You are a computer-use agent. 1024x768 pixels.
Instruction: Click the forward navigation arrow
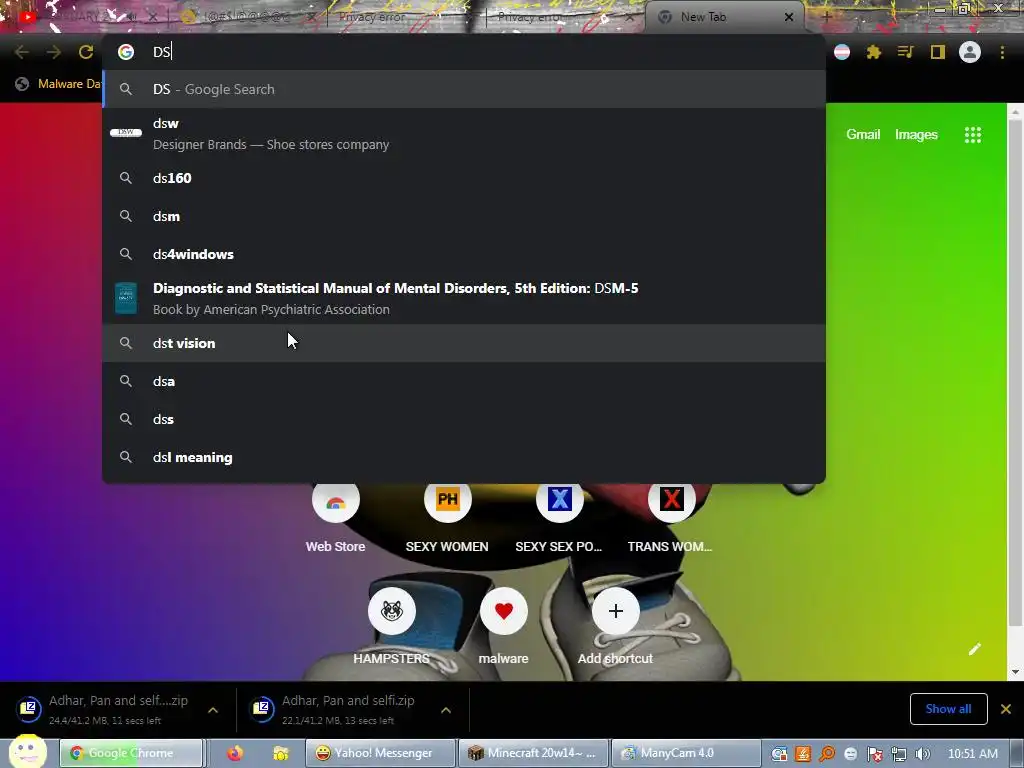[x=54, y=52]
